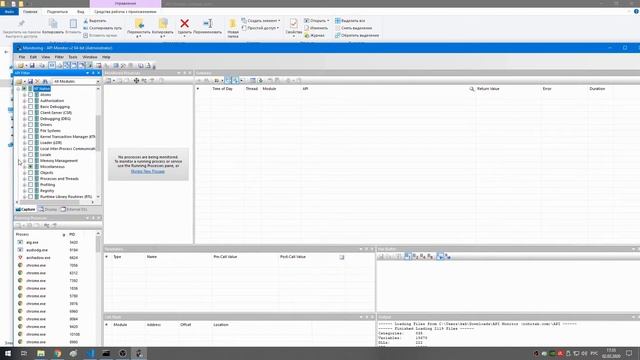Click the Monitor New Process link

pos(148,171)
